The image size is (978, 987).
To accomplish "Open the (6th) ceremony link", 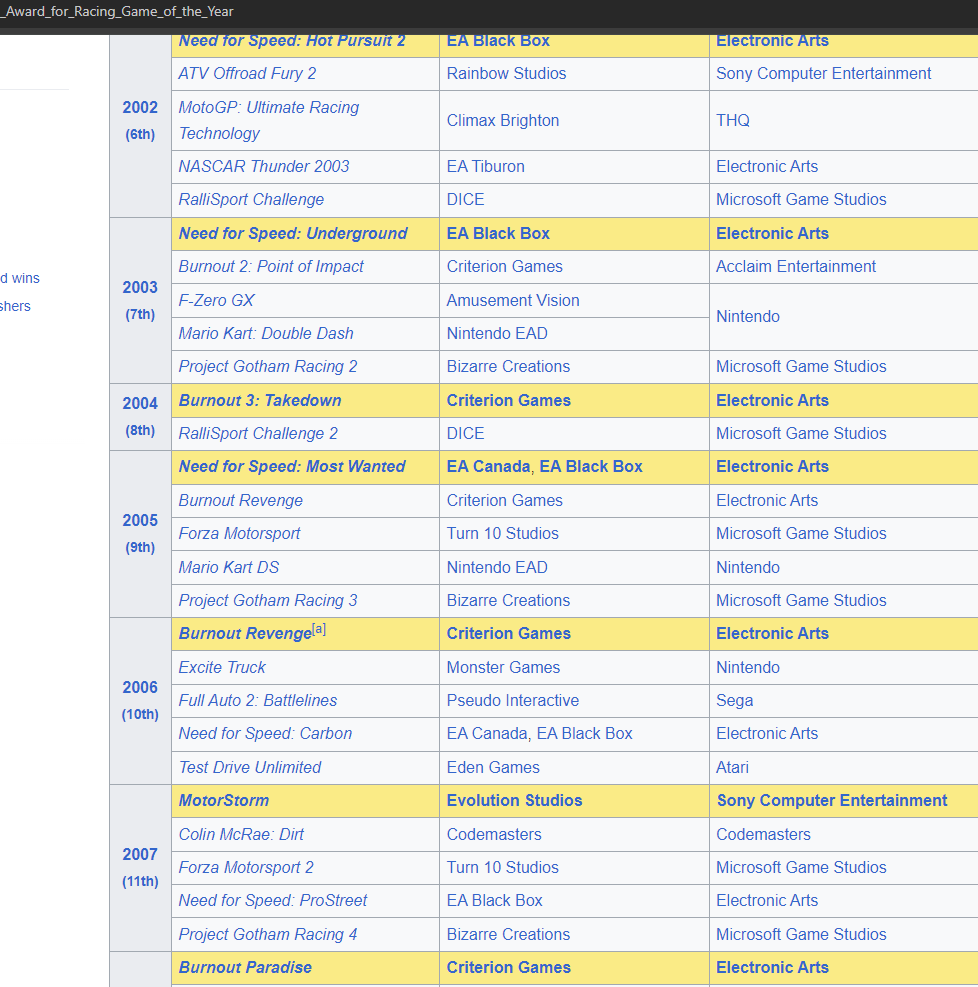I will click(140, 135).
